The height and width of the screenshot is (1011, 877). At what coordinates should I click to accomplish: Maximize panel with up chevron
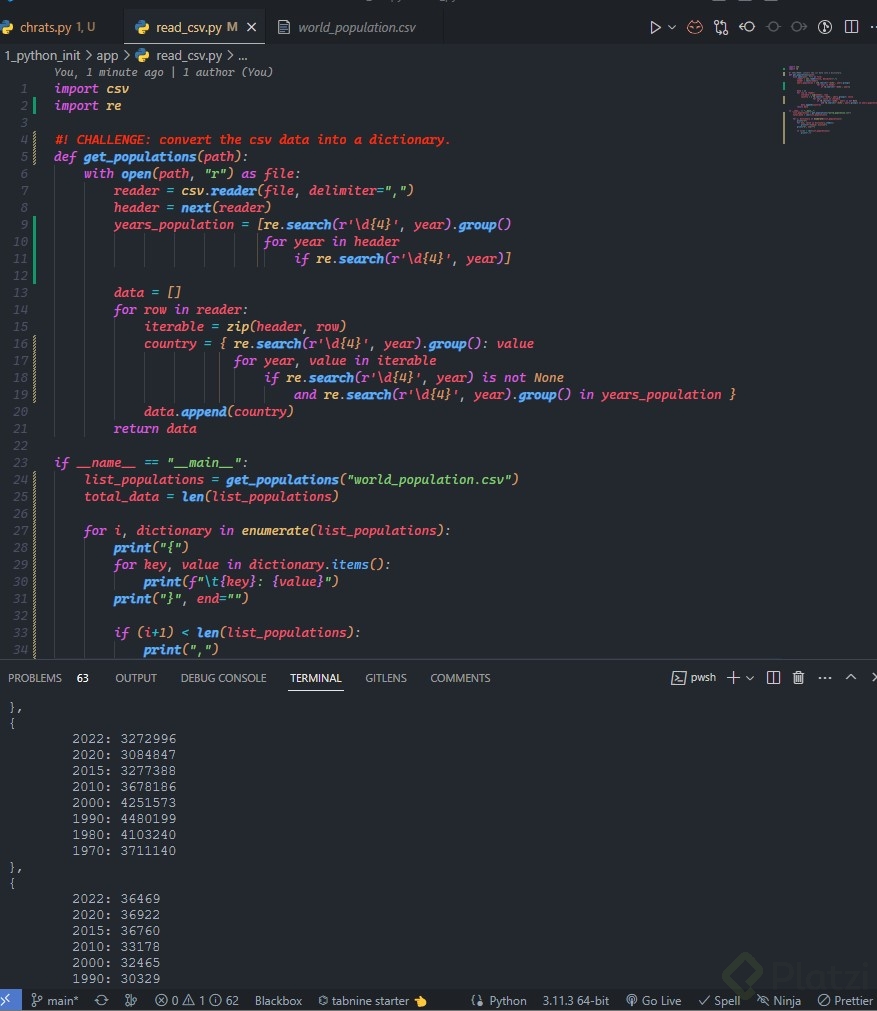click(x=851, y=677)
